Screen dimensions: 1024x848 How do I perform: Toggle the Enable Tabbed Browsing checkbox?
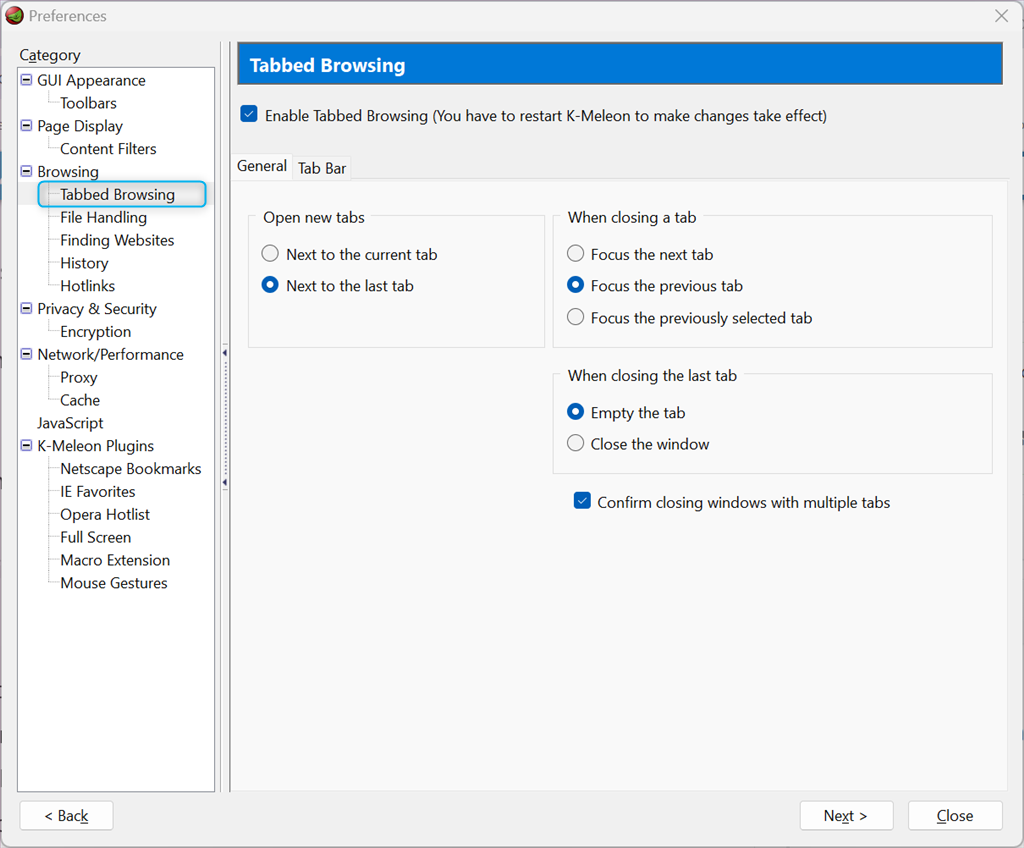tap(249, 114)
